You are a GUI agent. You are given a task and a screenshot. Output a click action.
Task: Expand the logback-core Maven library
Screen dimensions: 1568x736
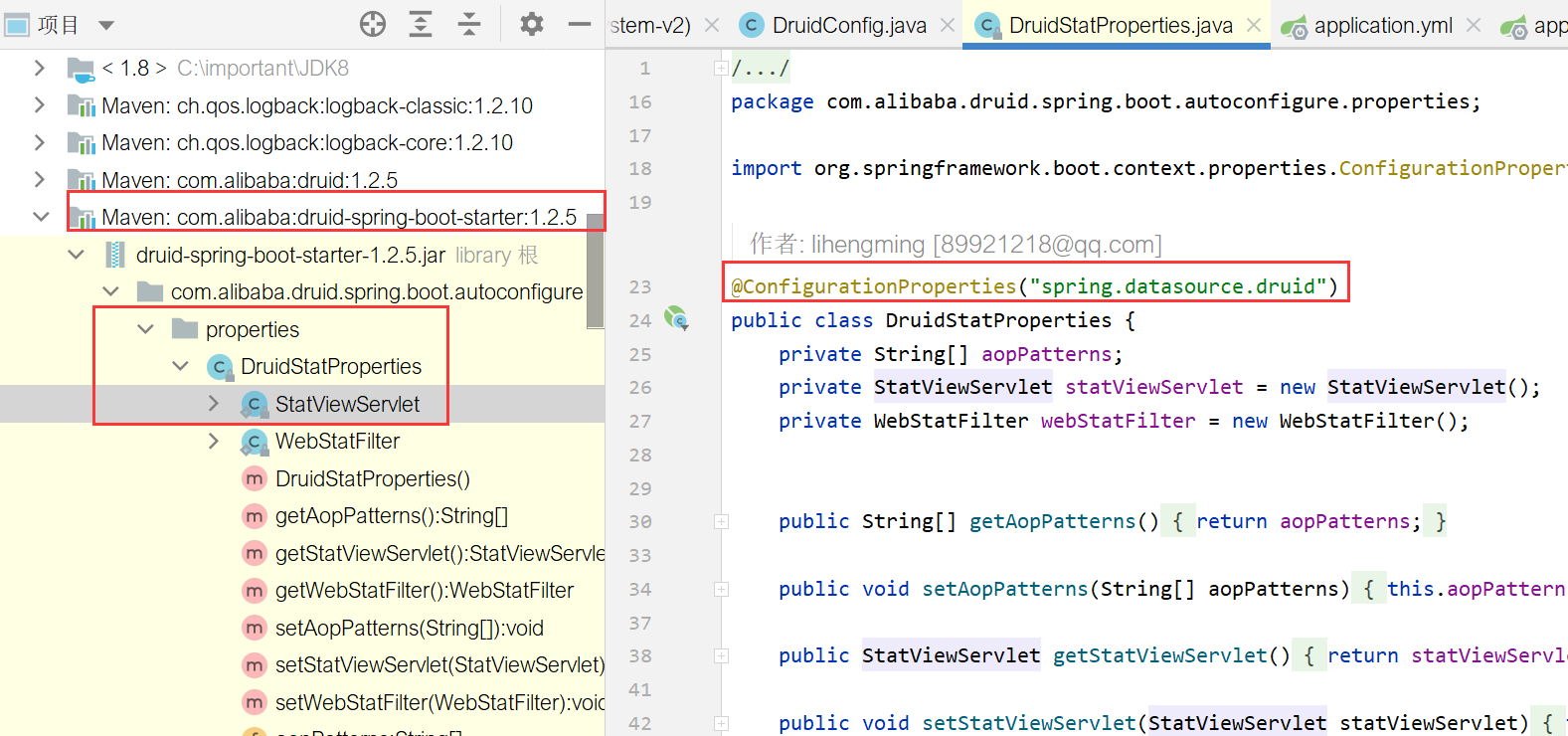pyautogui.click(x=40, y=142)
